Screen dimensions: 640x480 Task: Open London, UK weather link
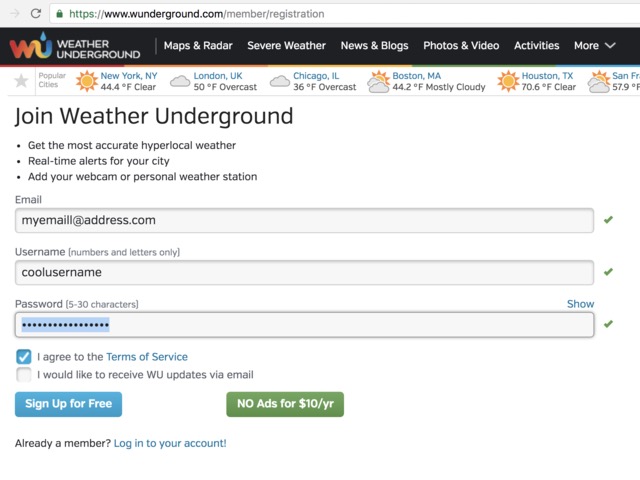point(218,76)
